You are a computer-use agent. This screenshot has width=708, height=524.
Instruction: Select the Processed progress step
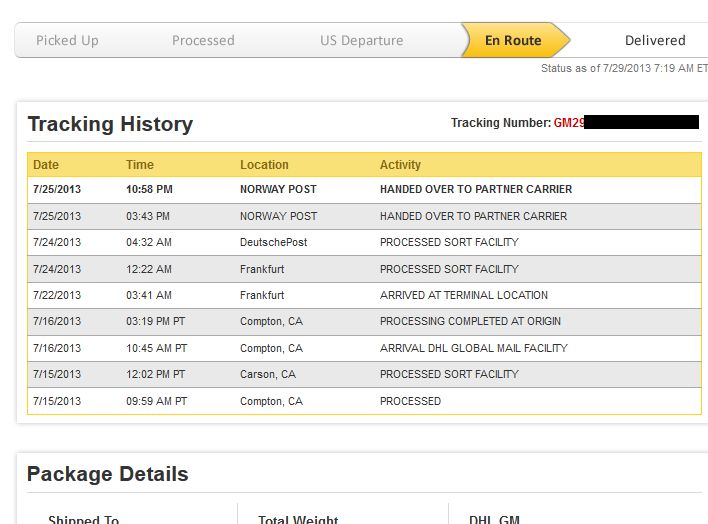[x=203, y=41]
